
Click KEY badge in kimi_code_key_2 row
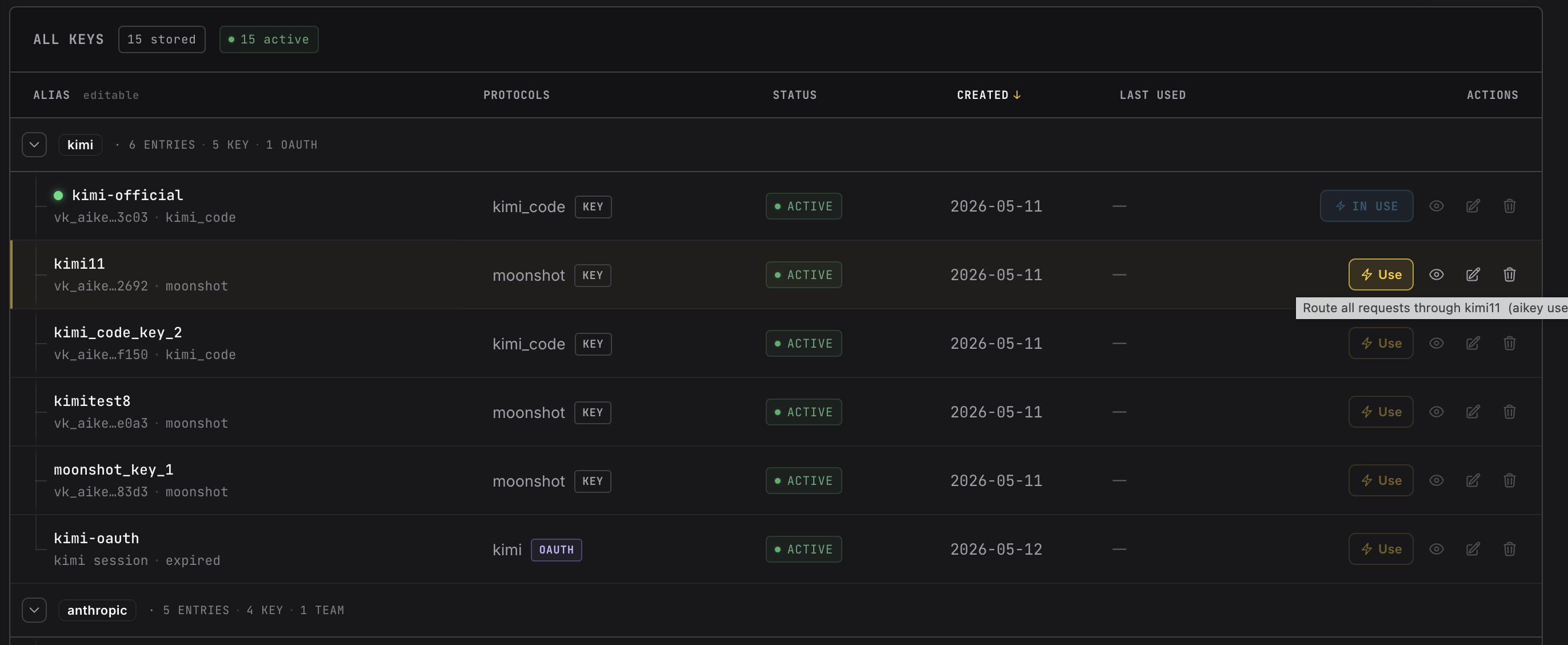[x=593, y=344]
